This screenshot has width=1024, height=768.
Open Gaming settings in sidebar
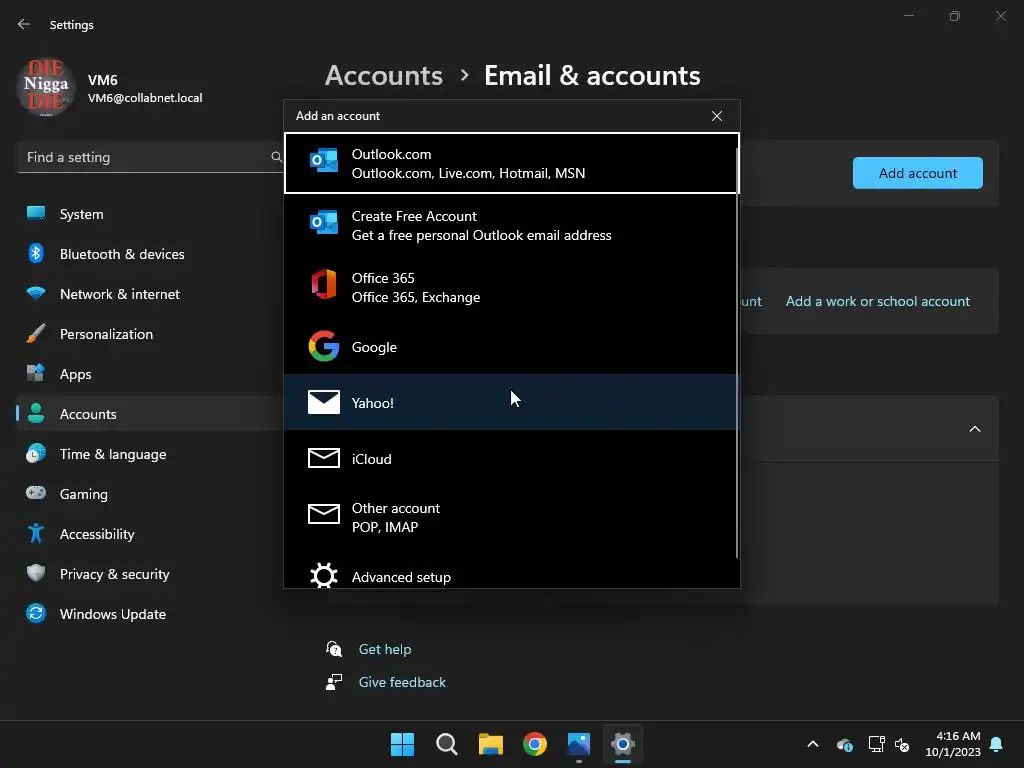tap(150, 494)
